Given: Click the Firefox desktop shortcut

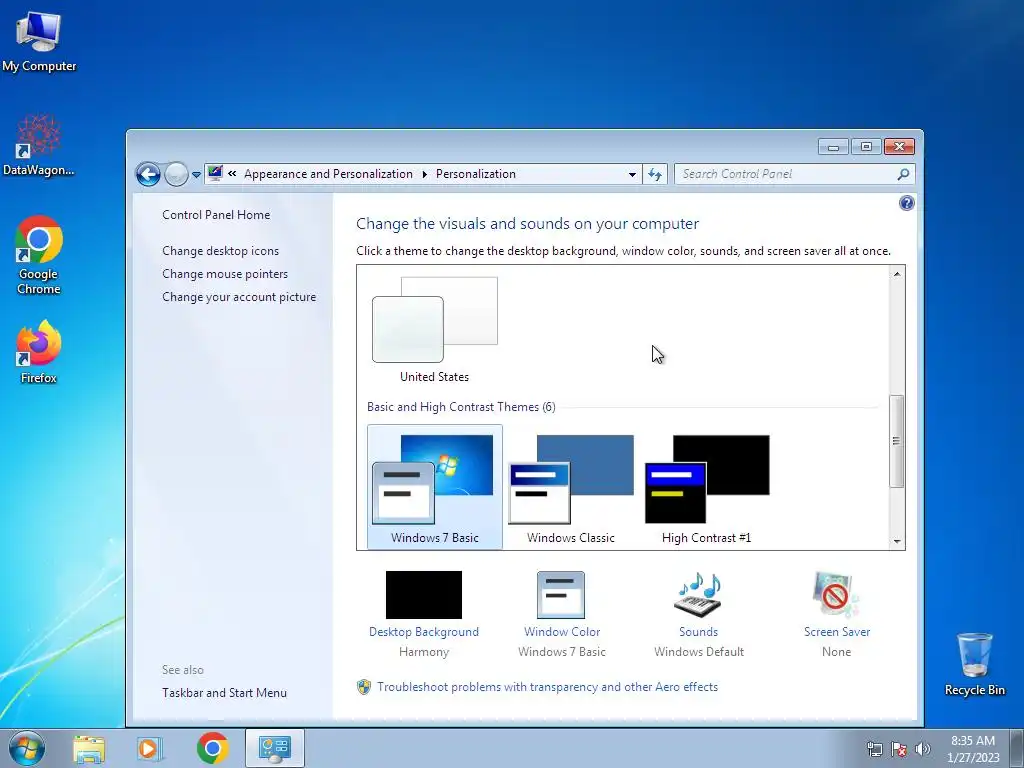Looking at the screenshot, I should (x=39, y=352).
